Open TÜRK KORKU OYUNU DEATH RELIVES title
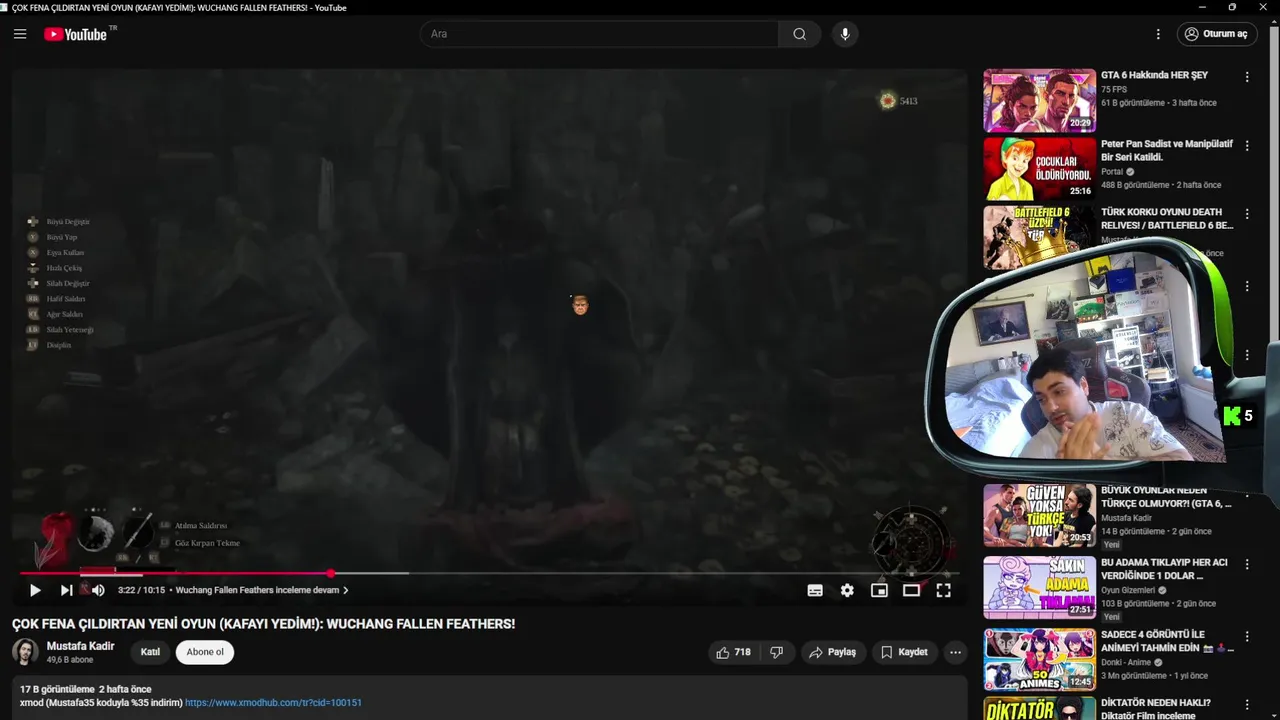This screenshot has height=720, width=1280. tap(1167, 219)
